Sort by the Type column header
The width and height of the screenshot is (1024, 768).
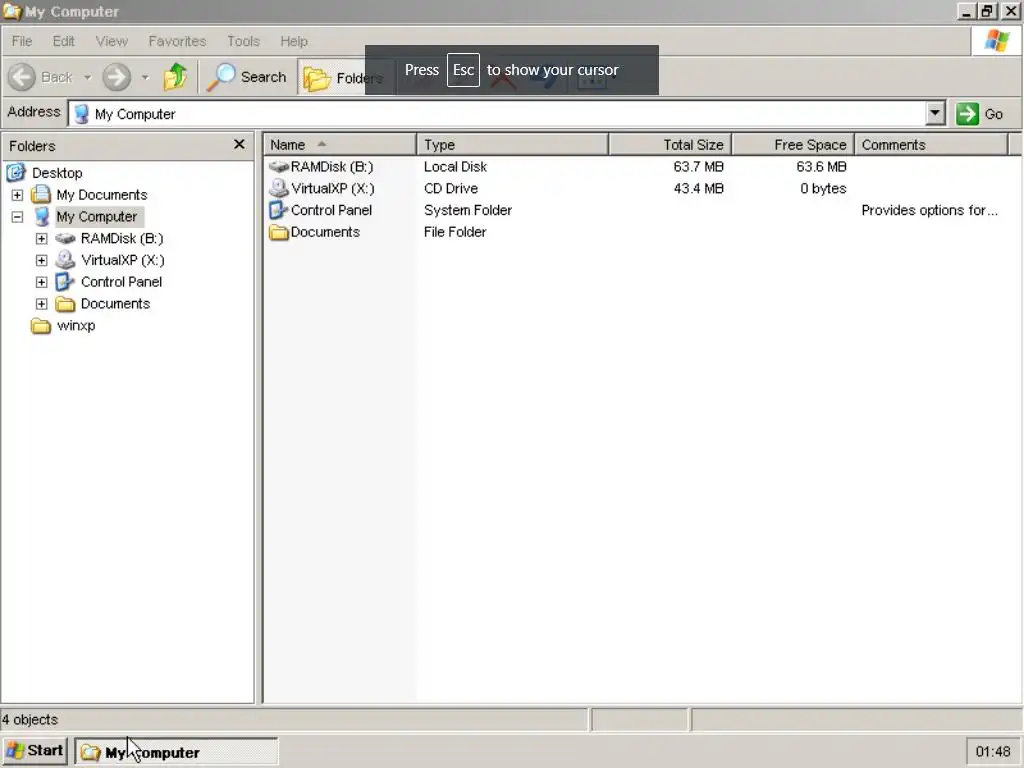512,144
